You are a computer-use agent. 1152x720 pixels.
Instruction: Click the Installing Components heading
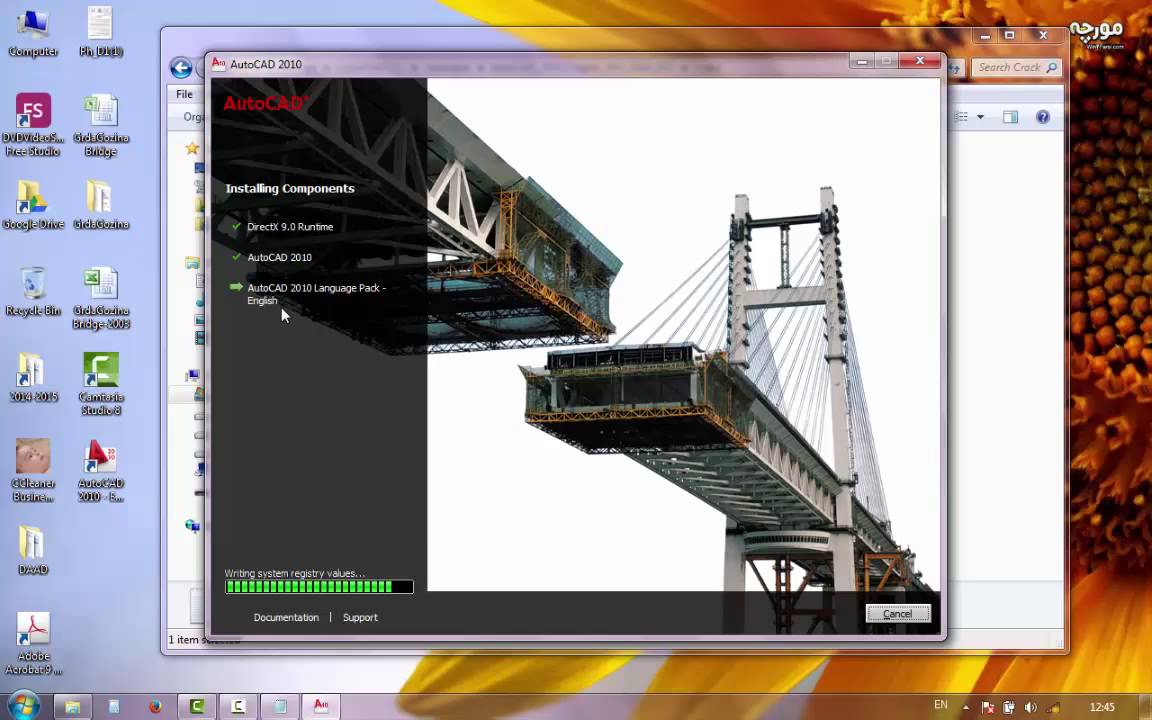[290, 188]
